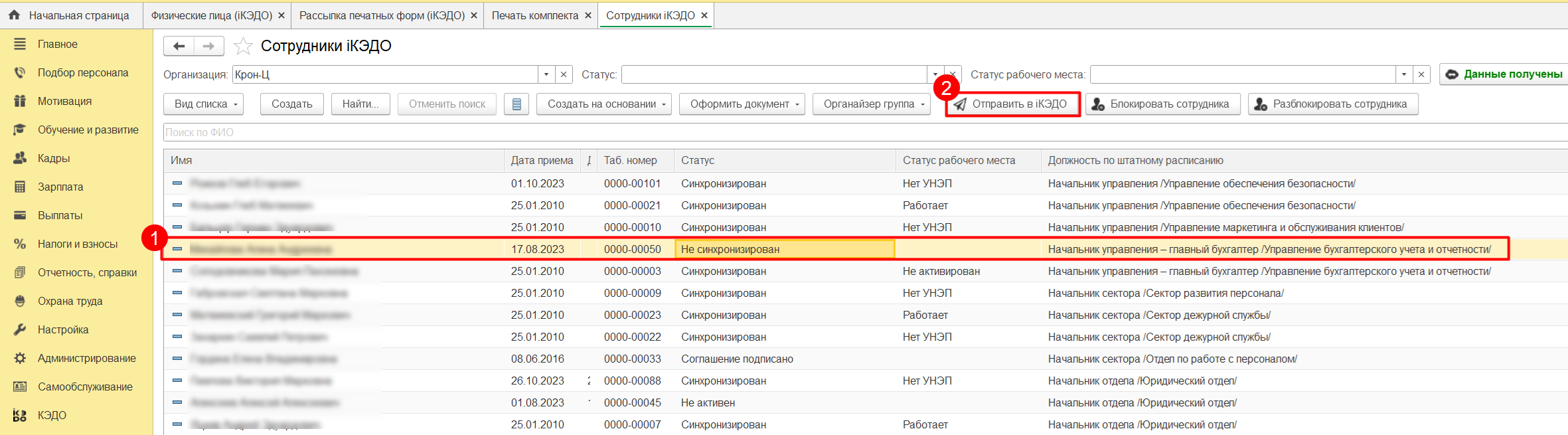Open the КЭДО section in sidebar

point(52,415)
